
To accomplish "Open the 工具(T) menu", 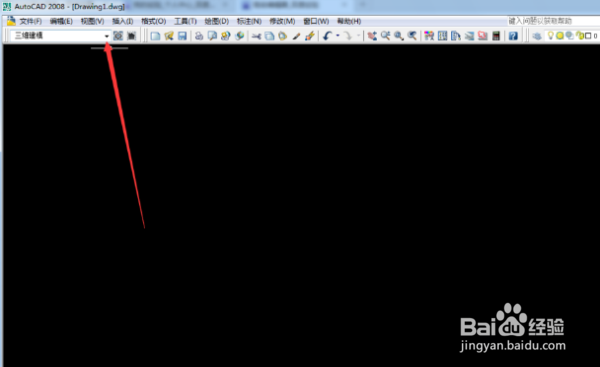I will pyautogui.click(x=185, y=21).
